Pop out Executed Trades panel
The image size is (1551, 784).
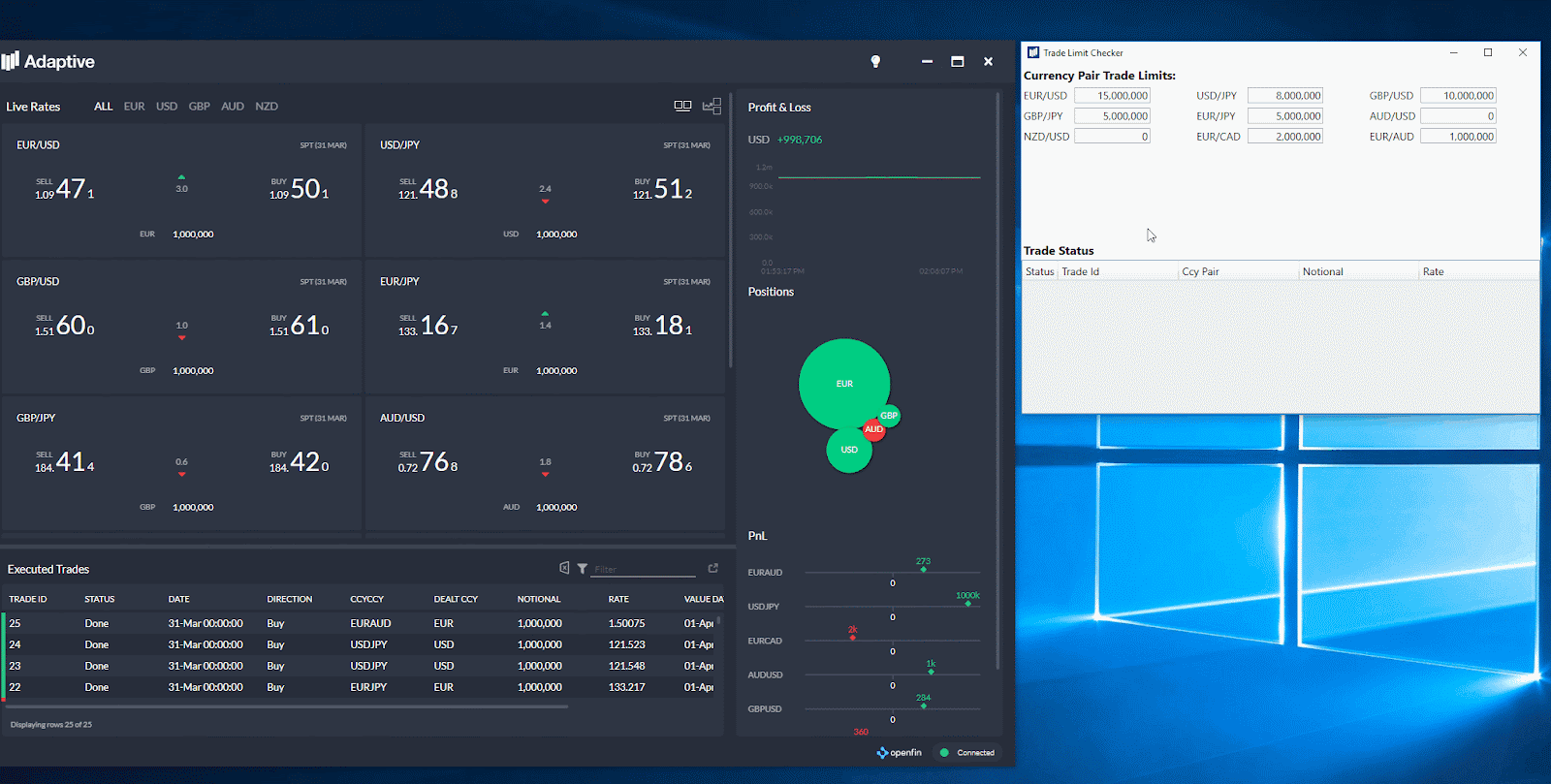click(x=713, y=568)
